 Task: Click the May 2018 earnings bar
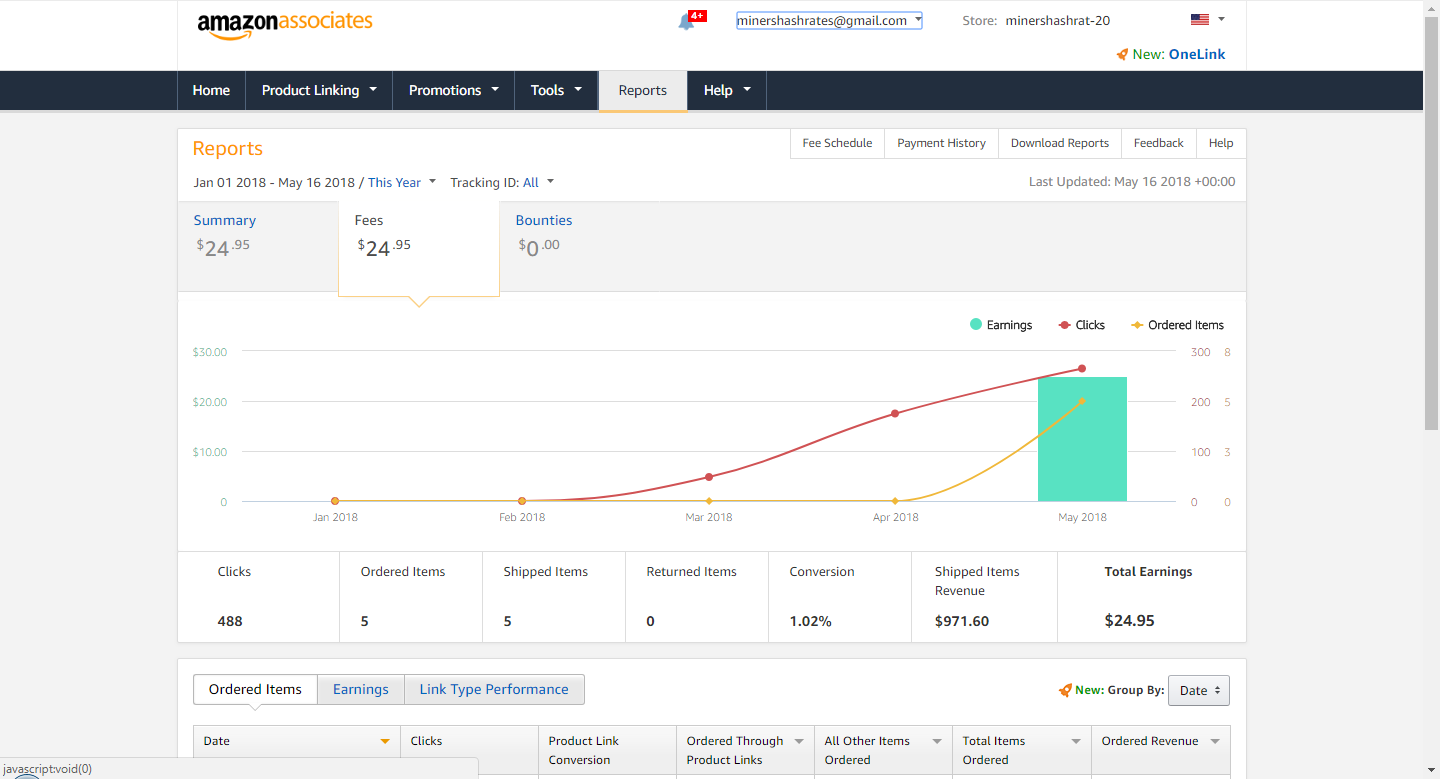click(x=1082, y=440)
